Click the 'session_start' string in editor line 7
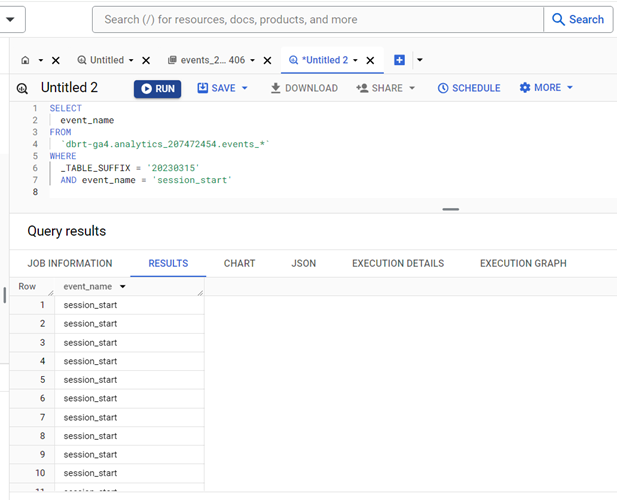Viewport: 617px width, 500px height. point(192,180)
